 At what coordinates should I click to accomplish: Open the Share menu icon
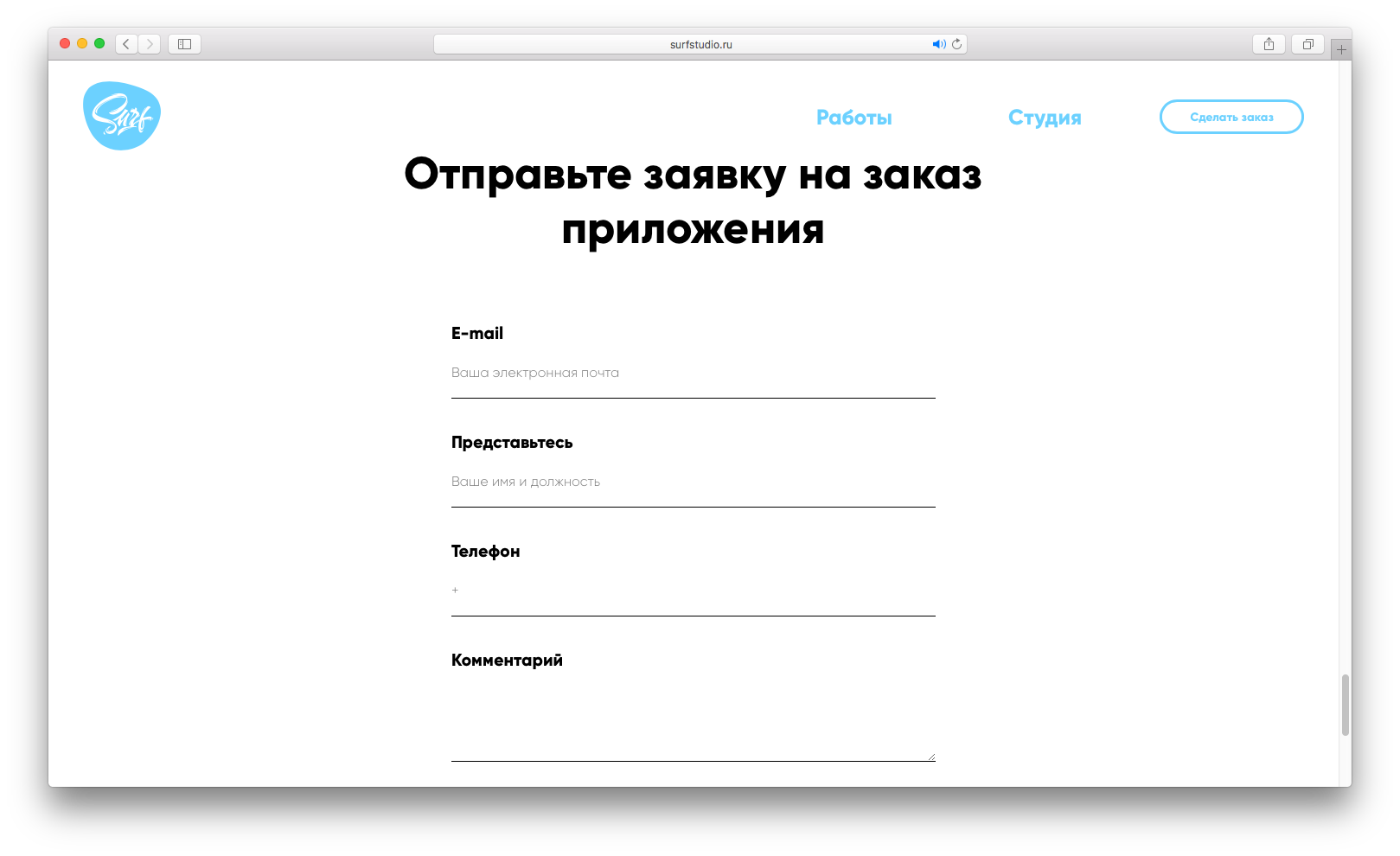[x=1269, y=44]
